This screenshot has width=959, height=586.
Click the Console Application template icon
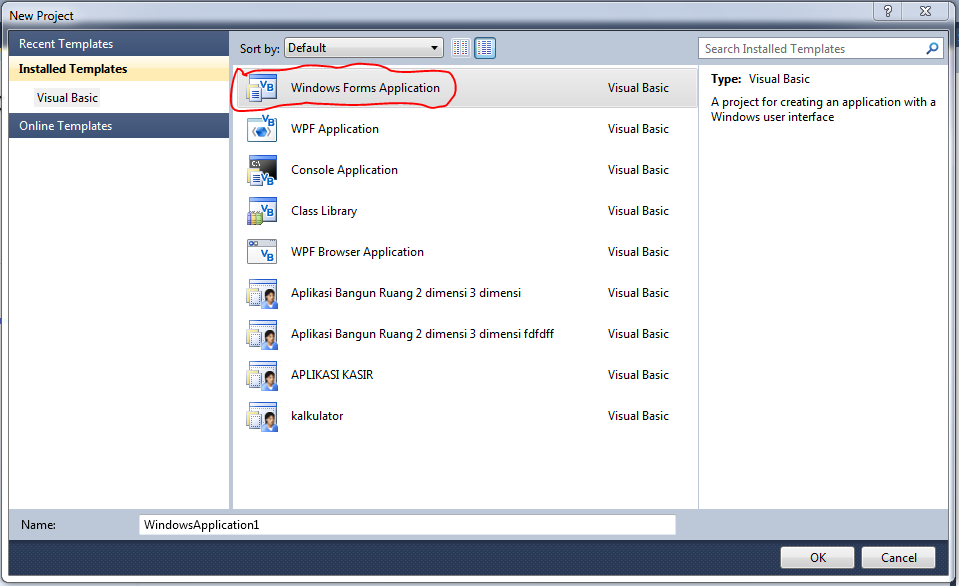click(262, 170)
